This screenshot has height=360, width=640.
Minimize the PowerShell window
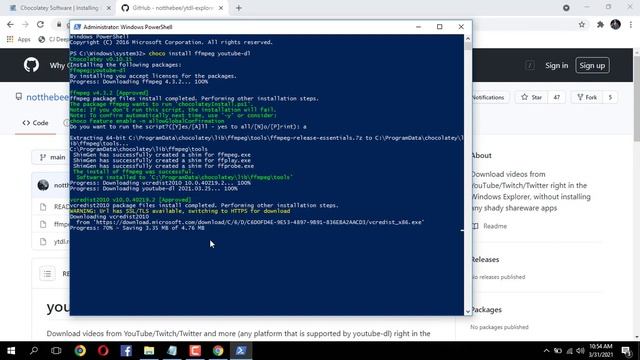point(418,27)
